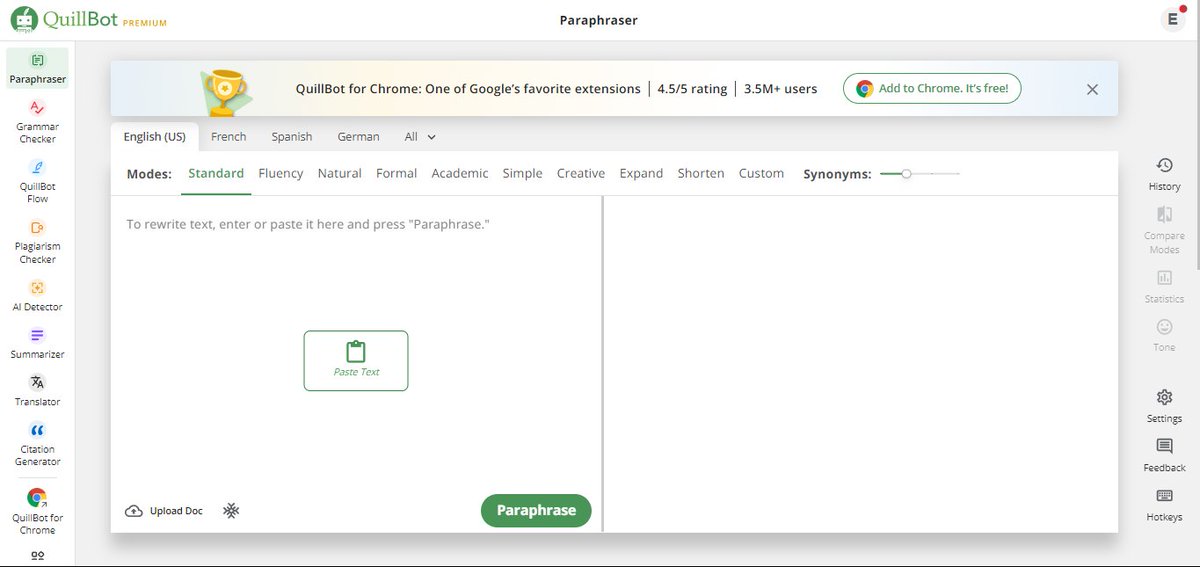Expand the All languages dropdown
The width and height of the screenshot is (1200, 567).
point(420,137)
